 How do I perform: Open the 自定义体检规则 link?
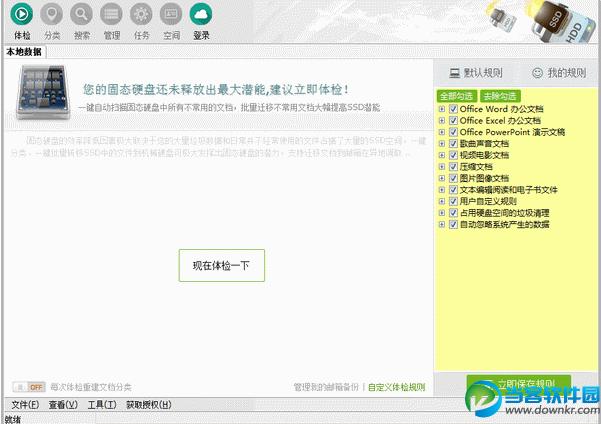pyautogui.click(x=396, y=387)
